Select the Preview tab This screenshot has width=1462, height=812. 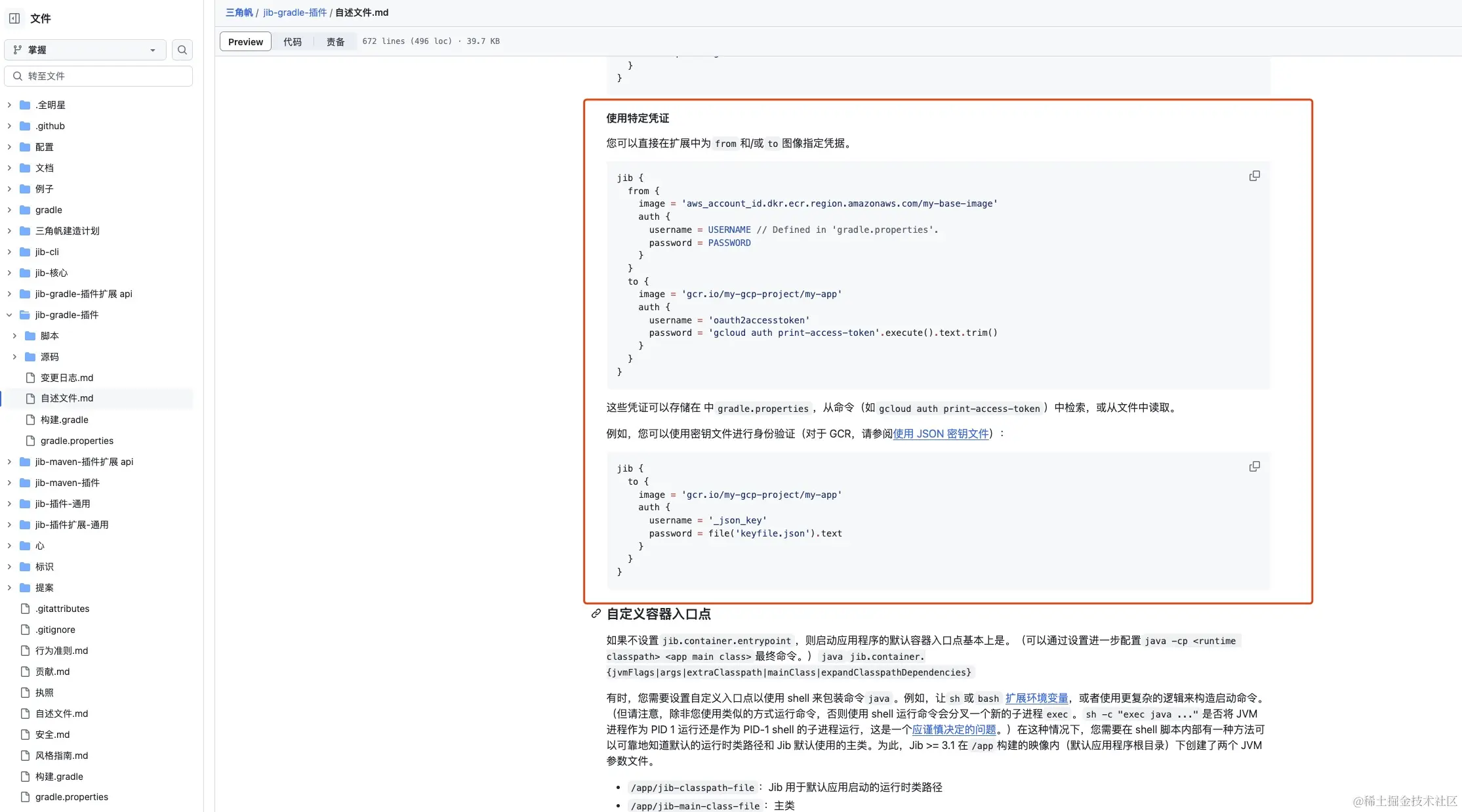coord(245,42)
